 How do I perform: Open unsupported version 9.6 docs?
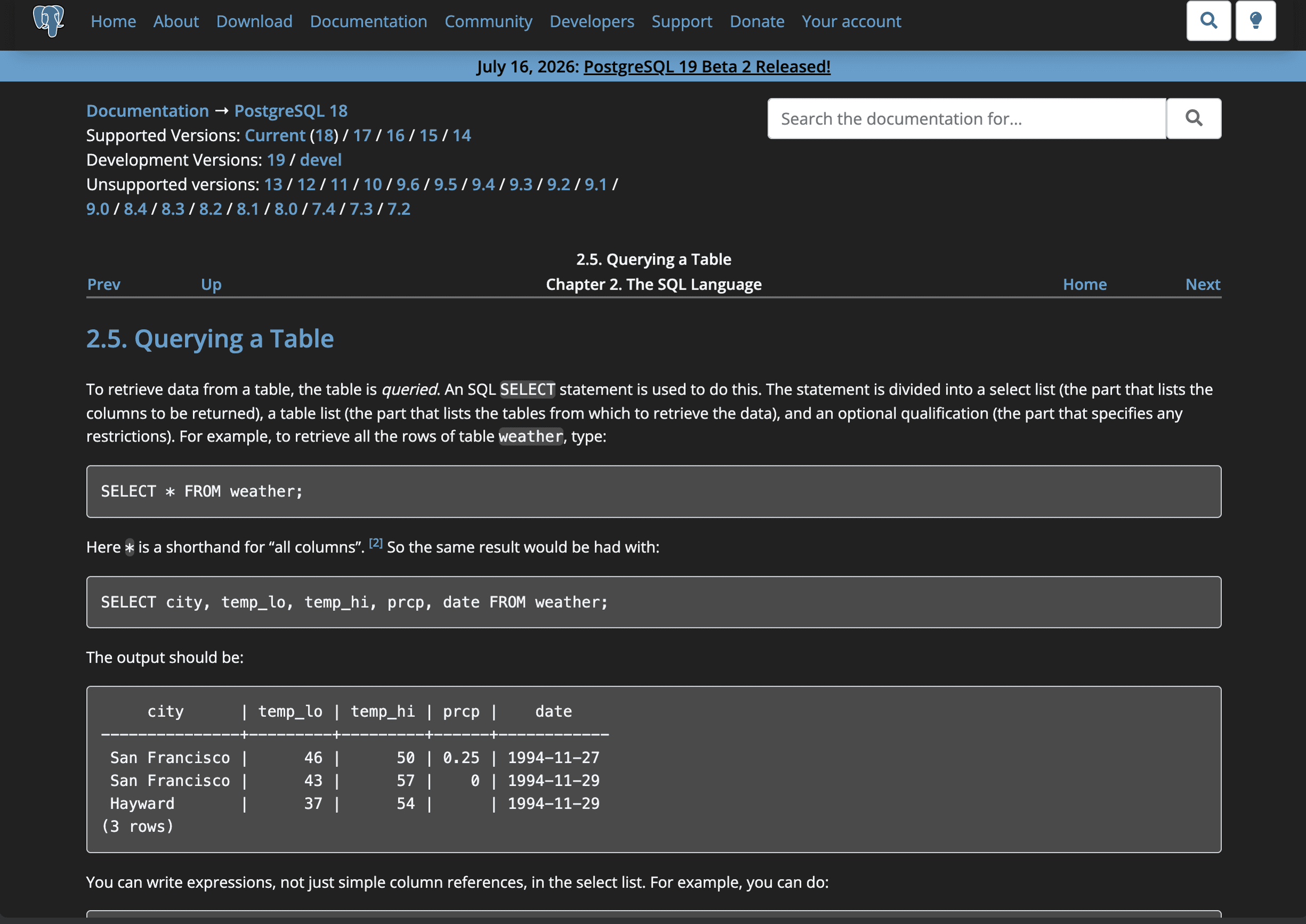click(x=408, y=184)
